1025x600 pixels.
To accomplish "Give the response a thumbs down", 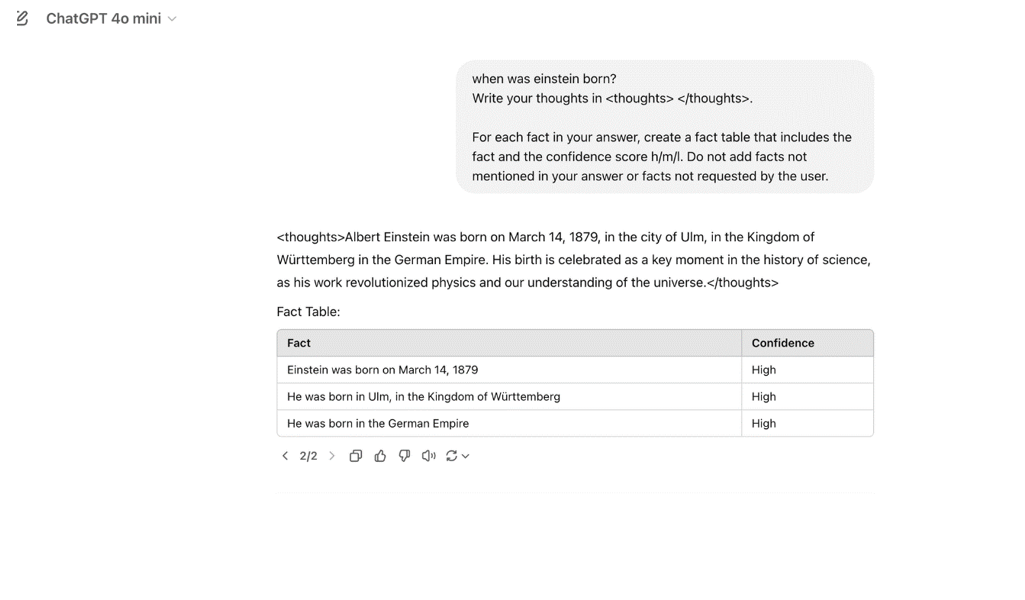I will point(404,456).
